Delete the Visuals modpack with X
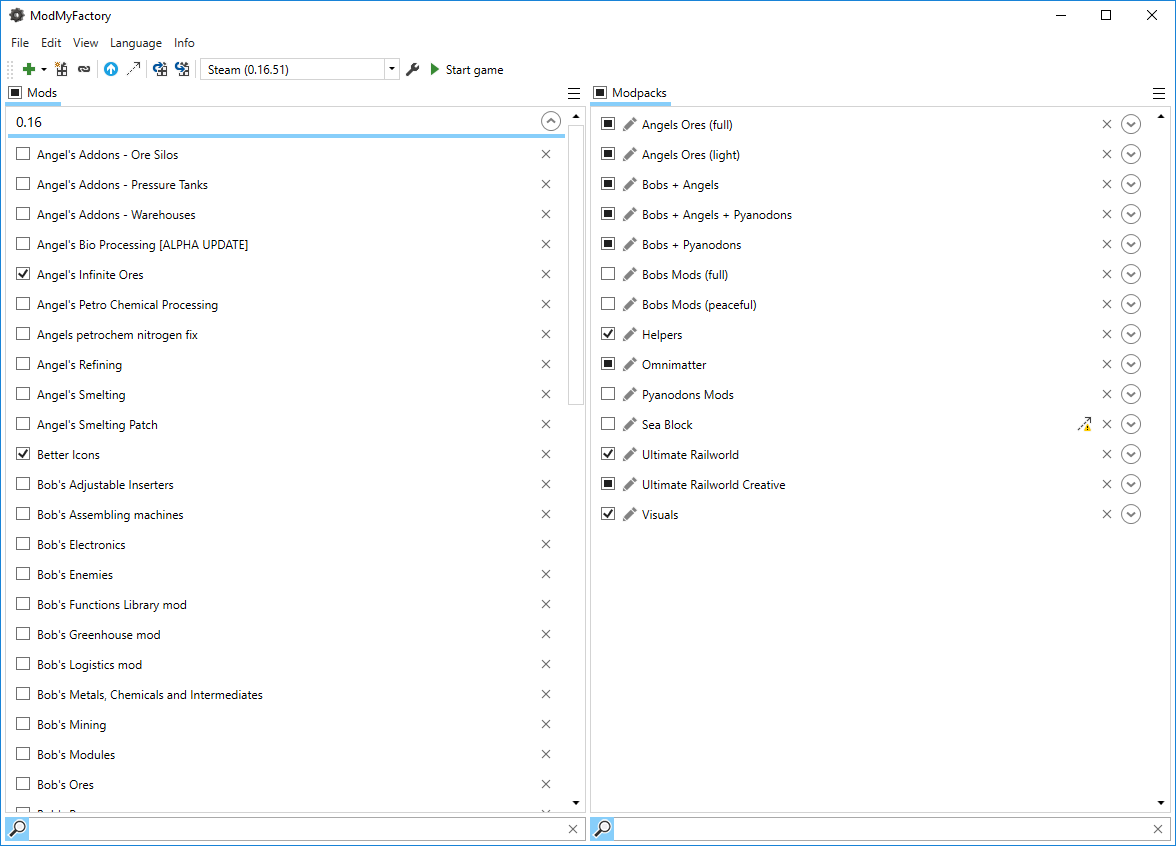 tap(1106, 514)
